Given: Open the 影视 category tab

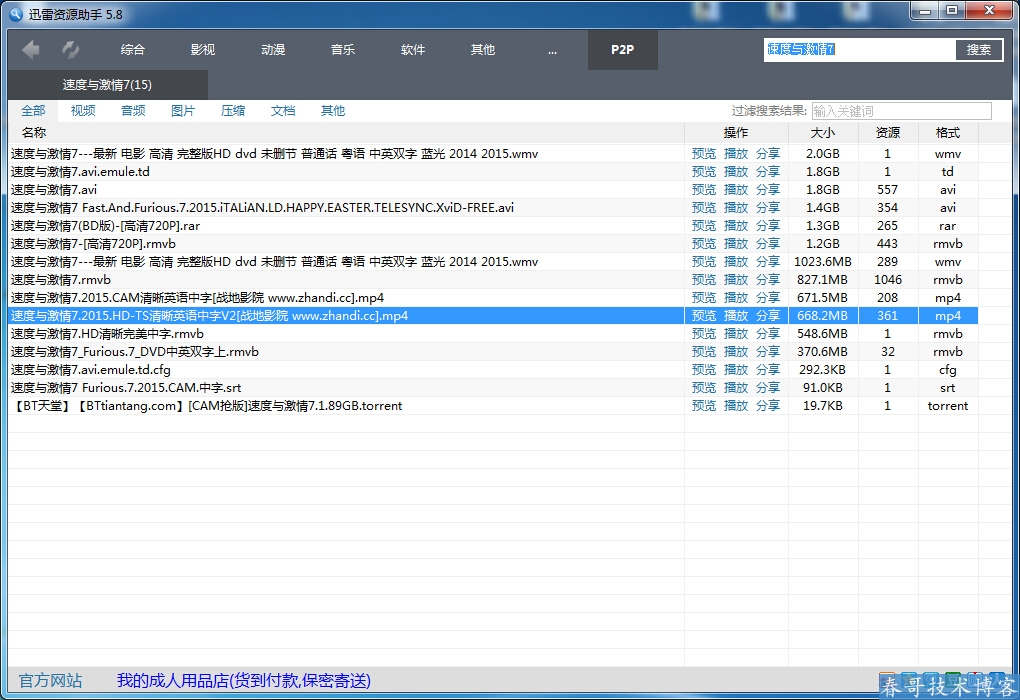Looking at the screenshot, I should (x=203, y=49).
